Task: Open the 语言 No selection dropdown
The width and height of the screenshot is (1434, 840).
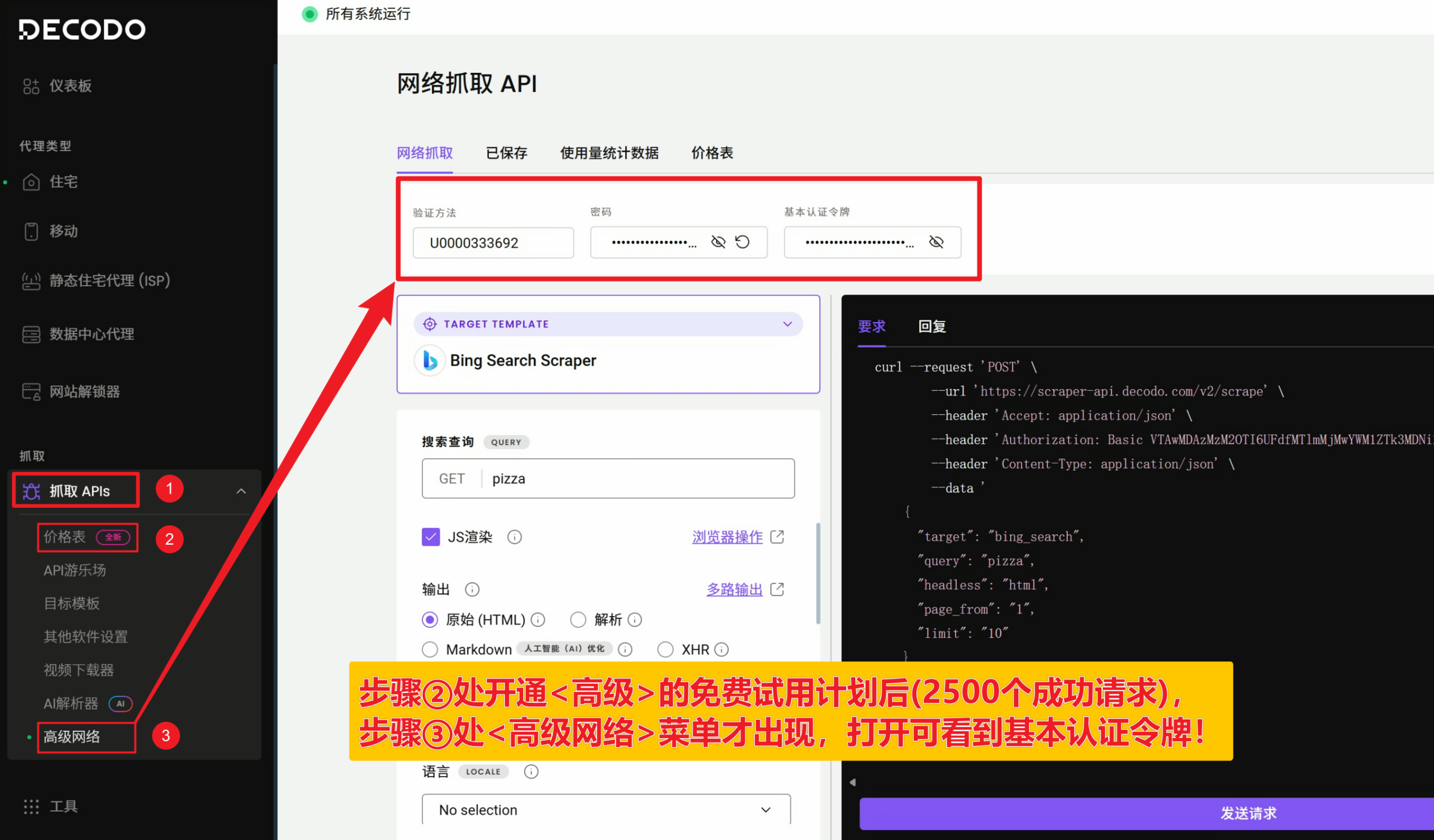Action: coord(606,810)
